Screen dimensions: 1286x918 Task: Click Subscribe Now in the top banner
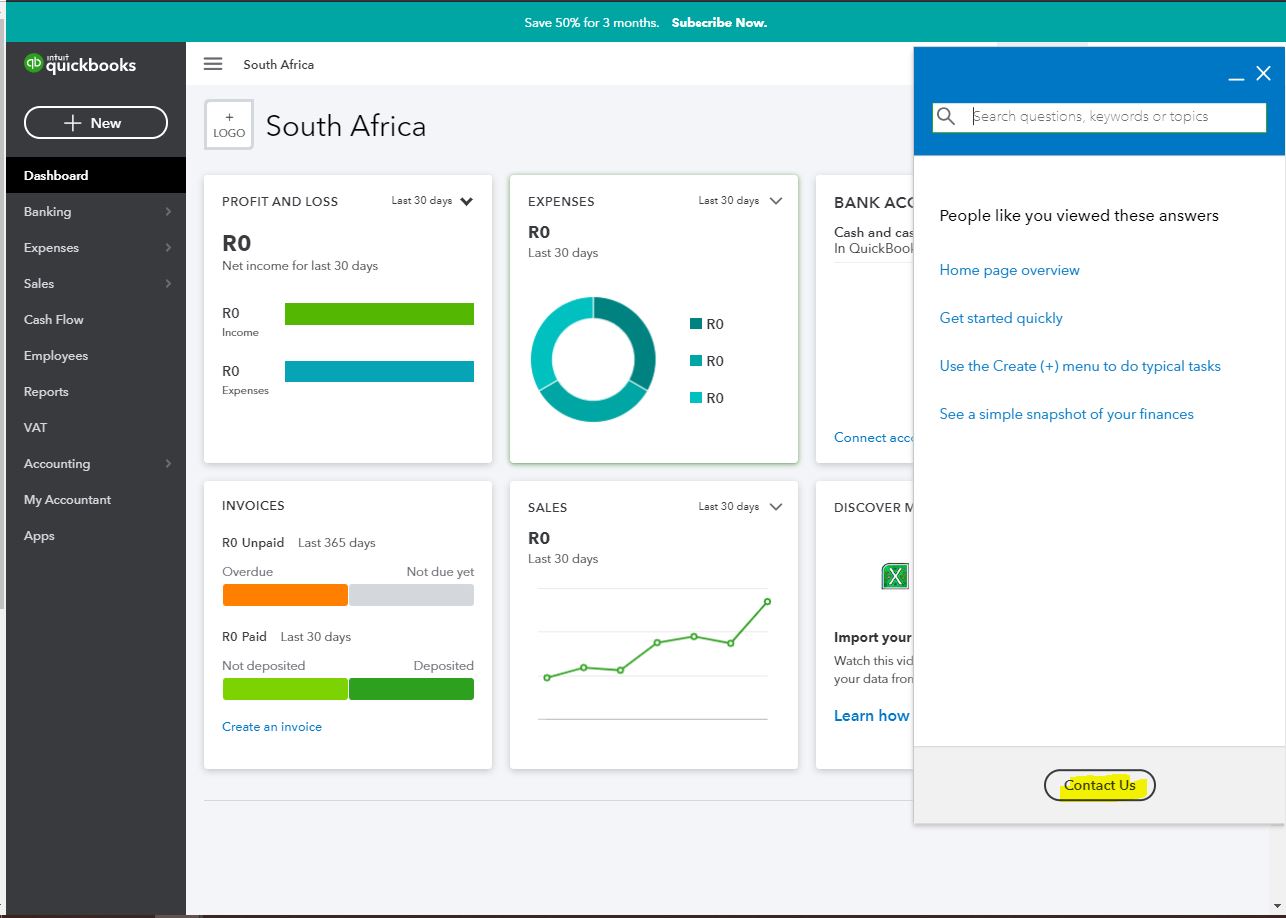pyautogui.click(x=719, y=22)
